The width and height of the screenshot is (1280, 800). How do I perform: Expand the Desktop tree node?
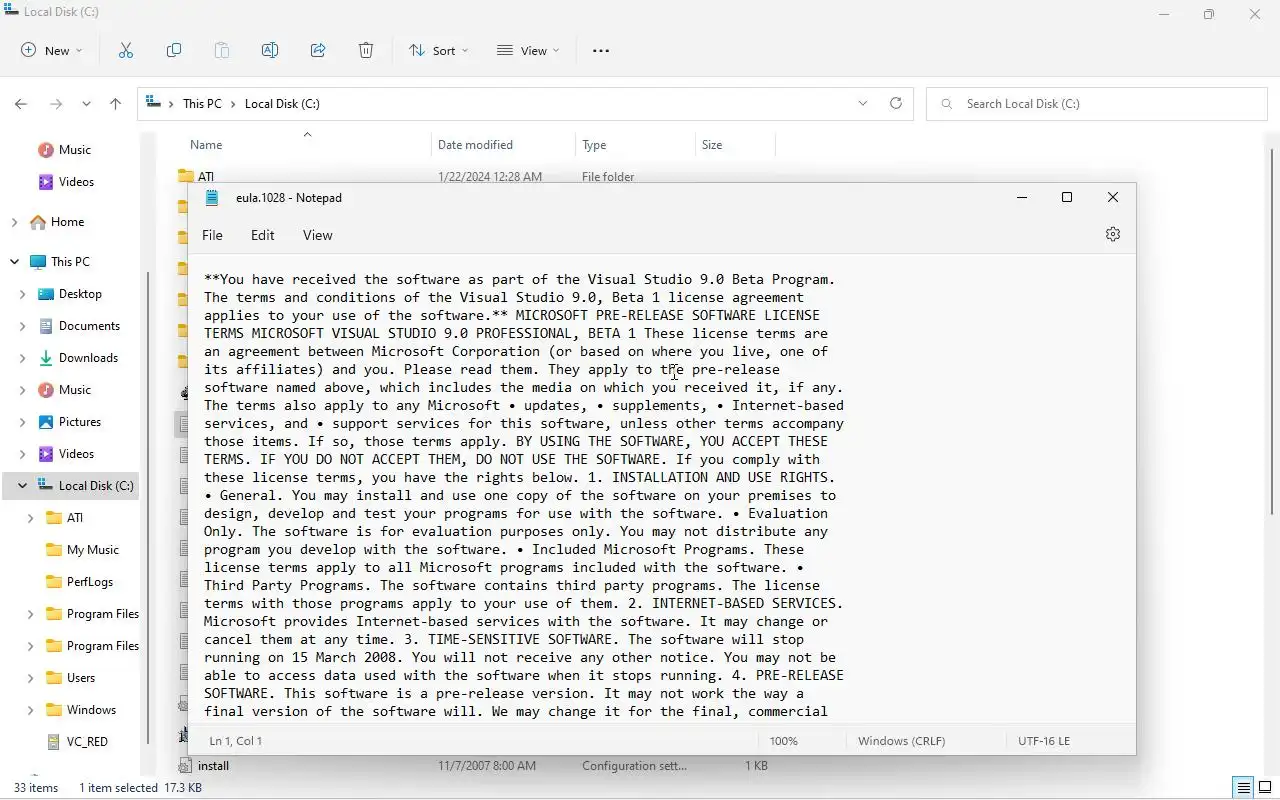click(x=22, y=294)
